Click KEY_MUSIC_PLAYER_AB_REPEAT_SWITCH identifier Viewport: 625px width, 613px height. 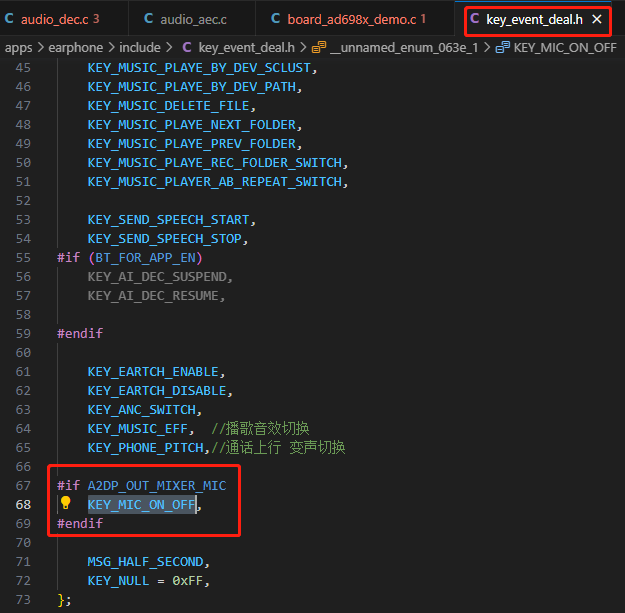tap(214, 182)
